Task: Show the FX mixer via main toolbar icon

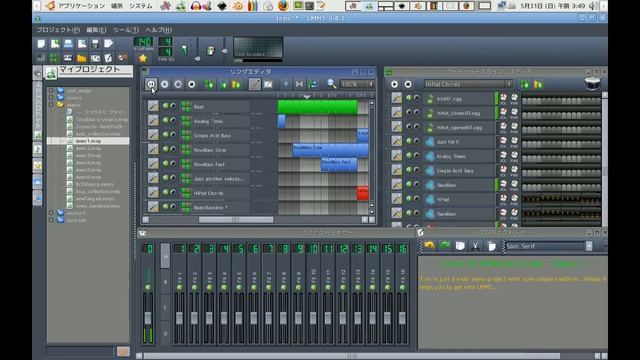Action: (x=95, y=58)
